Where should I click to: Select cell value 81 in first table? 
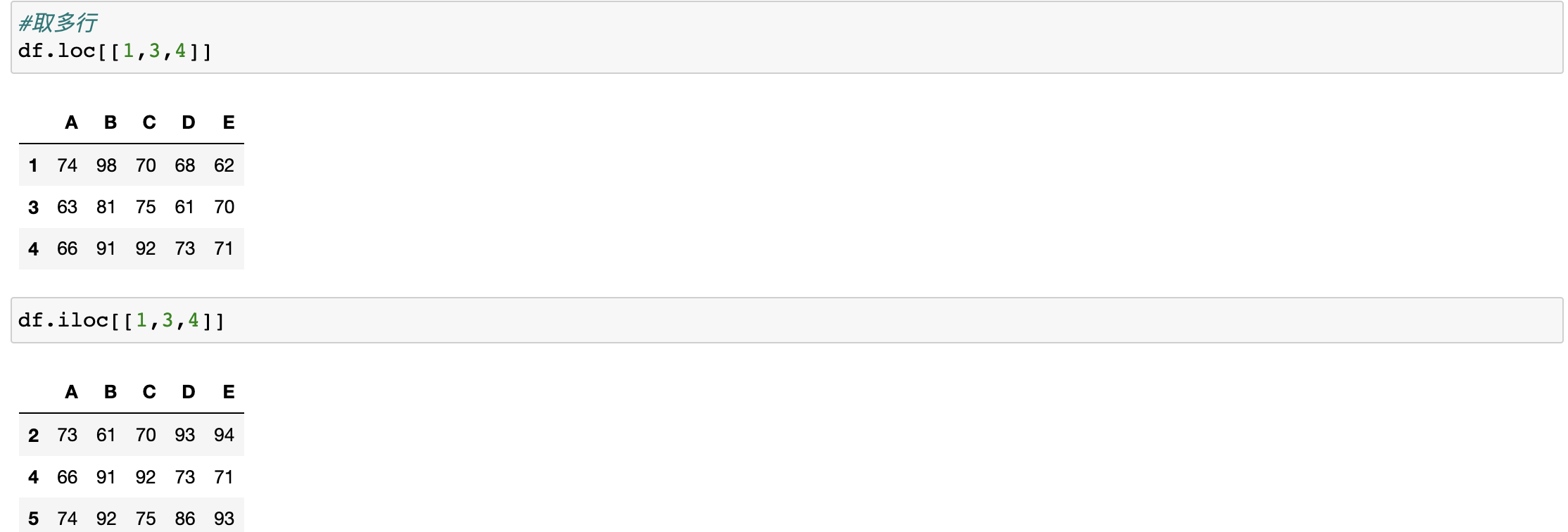(106, 207)
